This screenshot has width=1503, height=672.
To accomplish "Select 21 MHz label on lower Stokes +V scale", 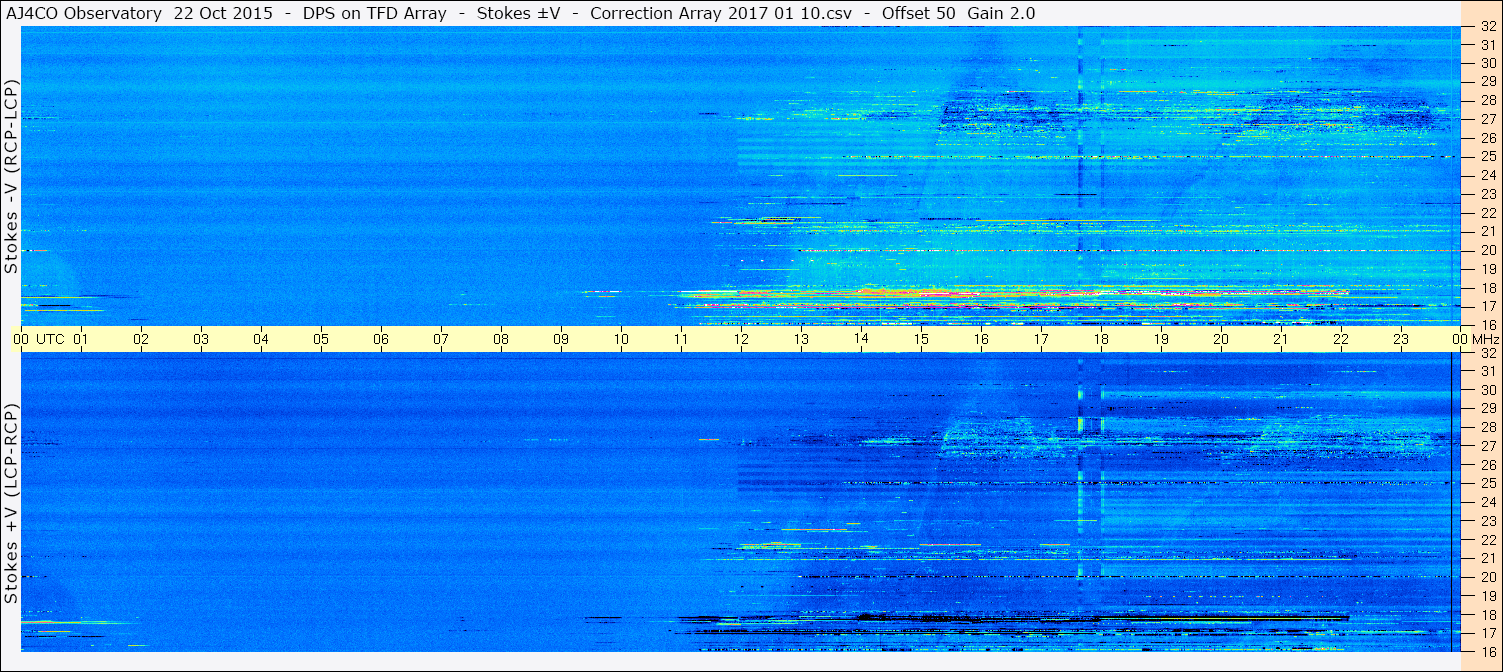I will [x=1488, y=558].
